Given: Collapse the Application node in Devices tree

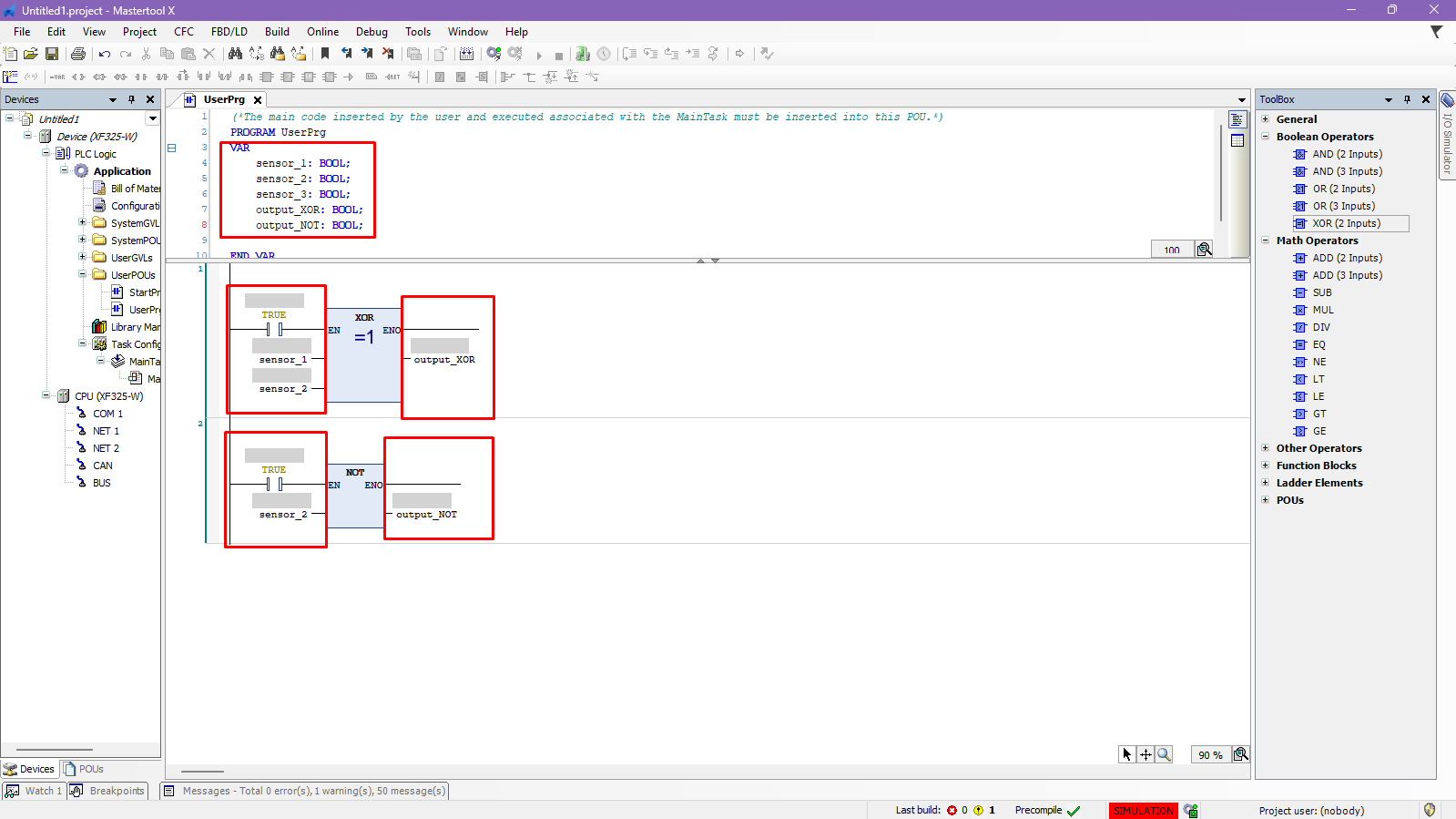Looking at the screenshot, I should (x=65, y=170).
